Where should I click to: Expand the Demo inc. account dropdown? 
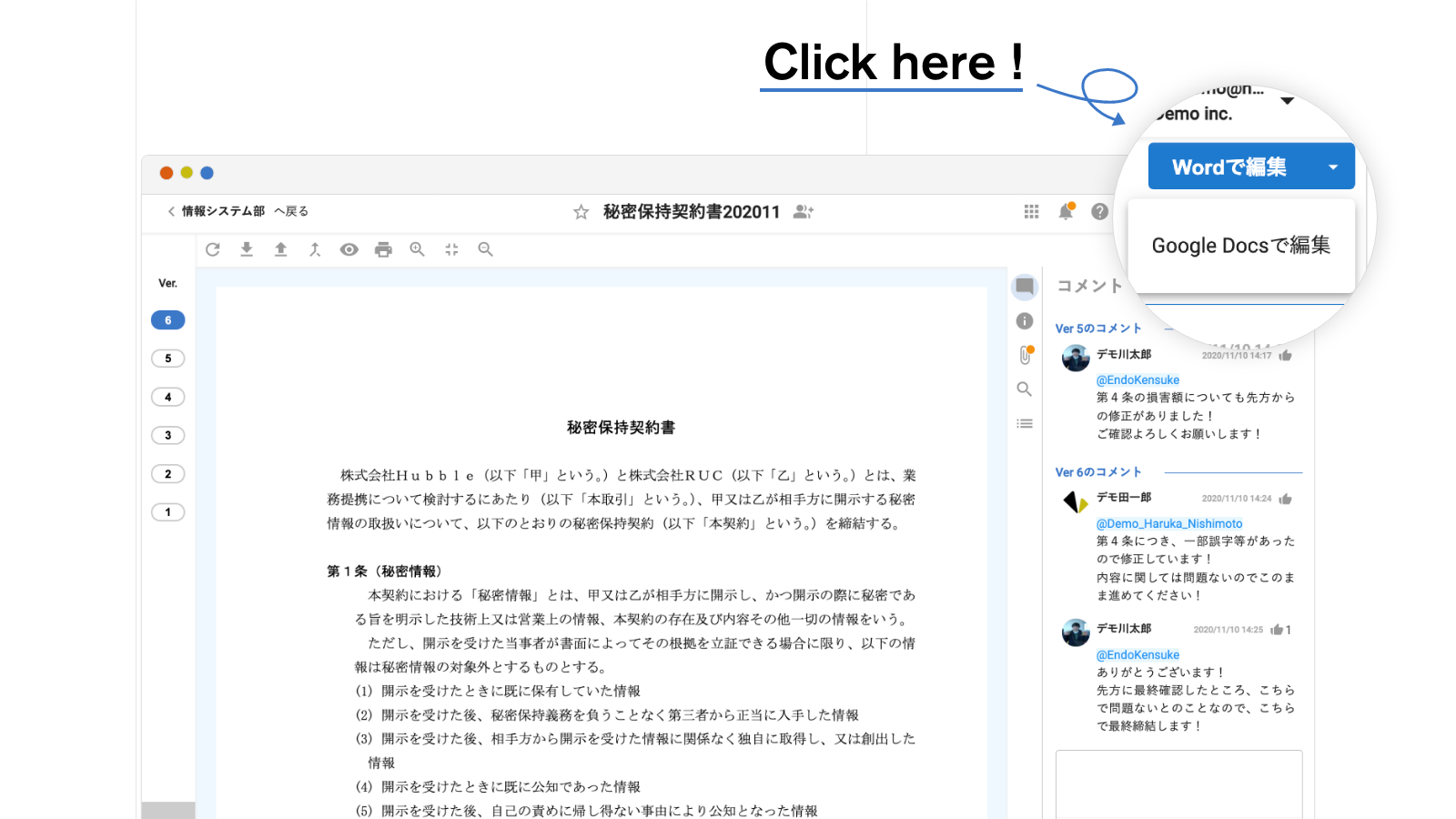(1287, 101)
